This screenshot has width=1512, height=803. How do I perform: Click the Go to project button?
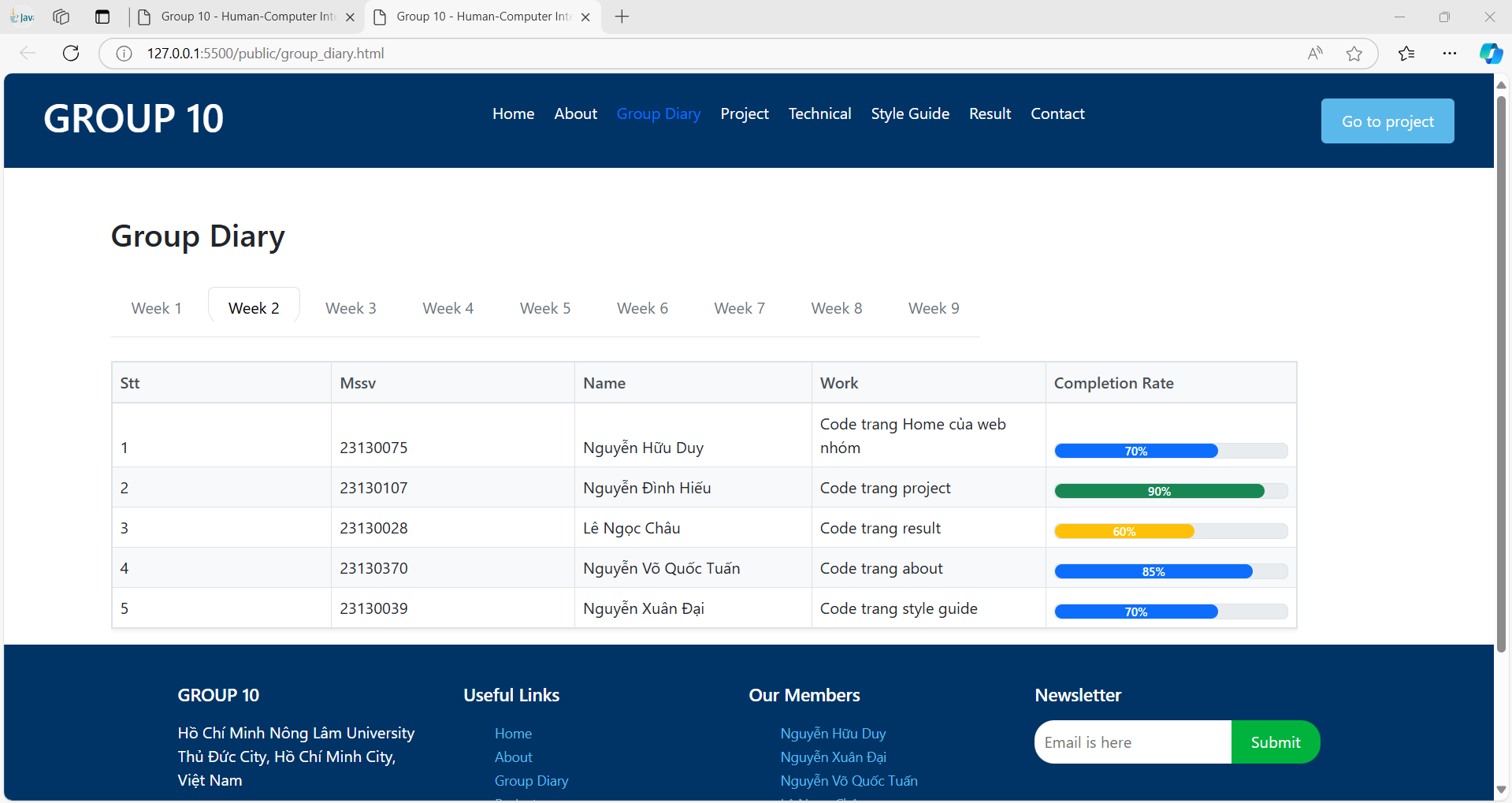(1388, 121)
